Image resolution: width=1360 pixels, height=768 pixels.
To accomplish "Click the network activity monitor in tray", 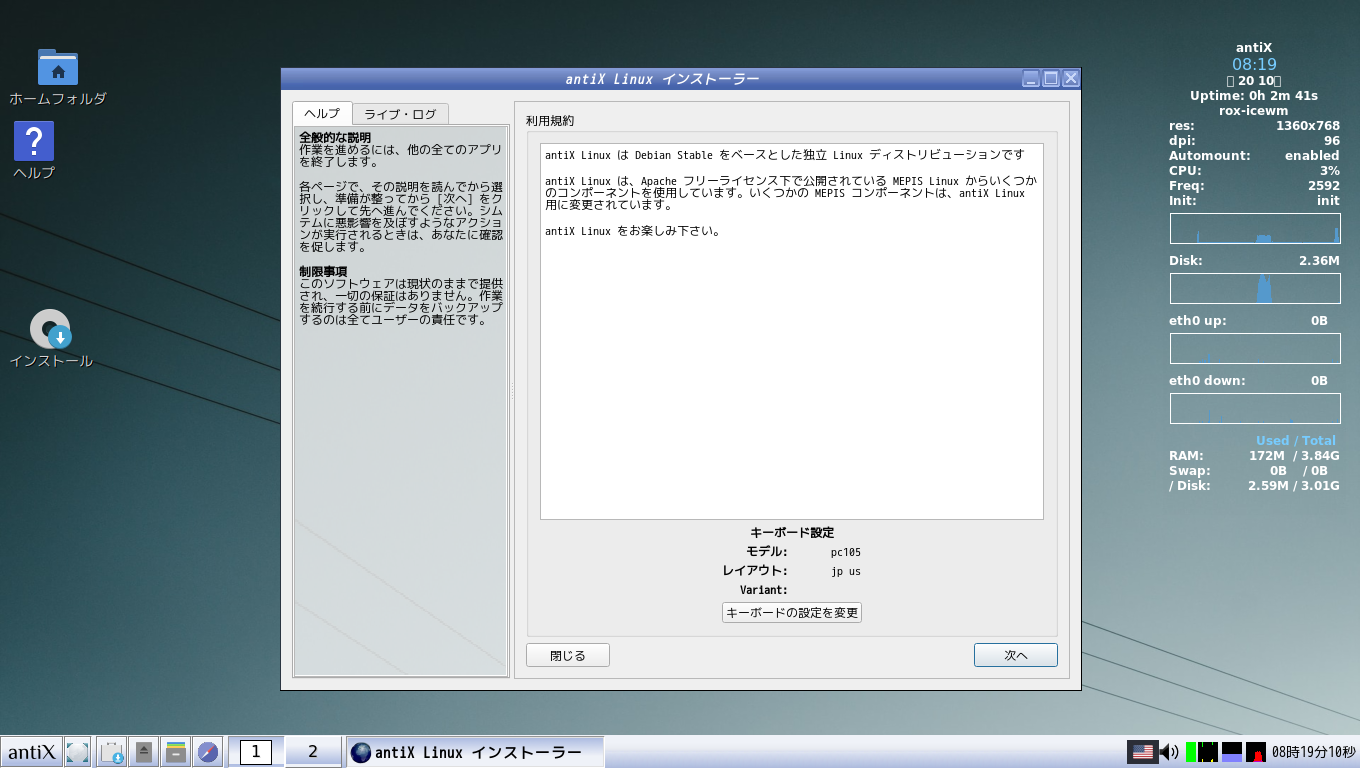I will (x=1208, y=752).
